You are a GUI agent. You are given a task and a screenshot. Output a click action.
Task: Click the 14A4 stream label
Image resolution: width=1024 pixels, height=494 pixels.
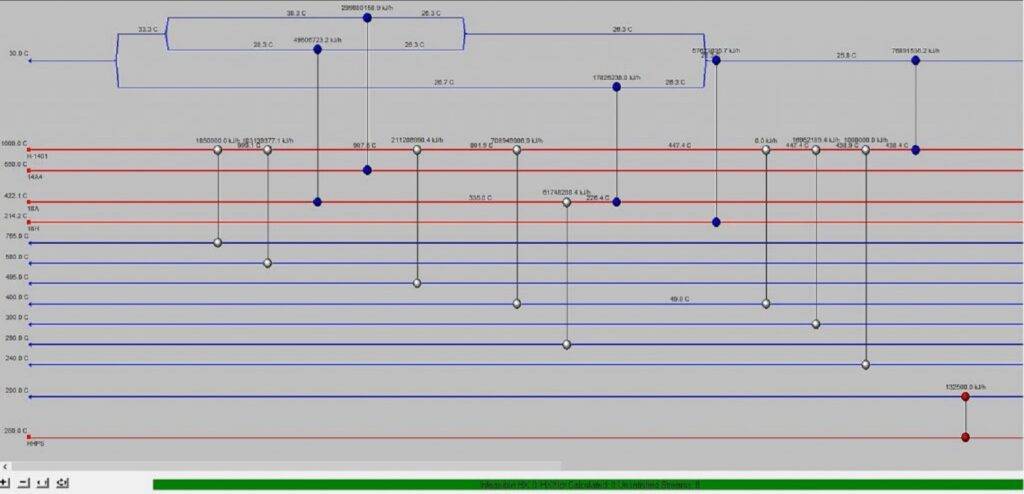coord(35,177)
